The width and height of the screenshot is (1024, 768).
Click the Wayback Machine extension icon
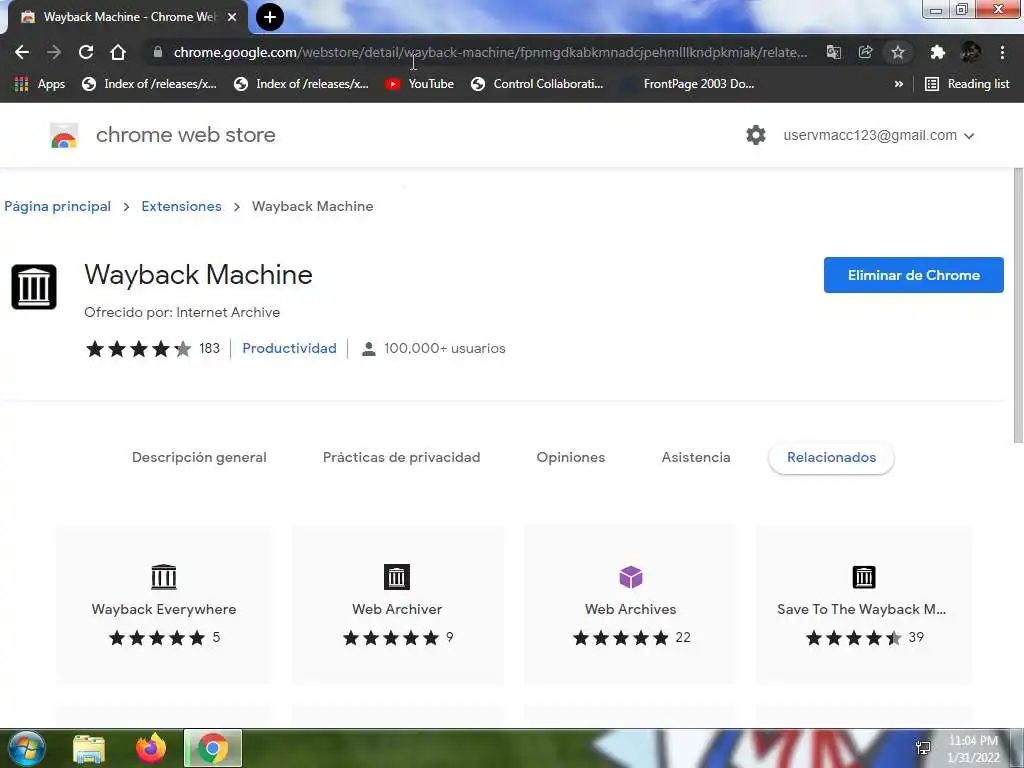pyautogui.click(x=34, y=287)
